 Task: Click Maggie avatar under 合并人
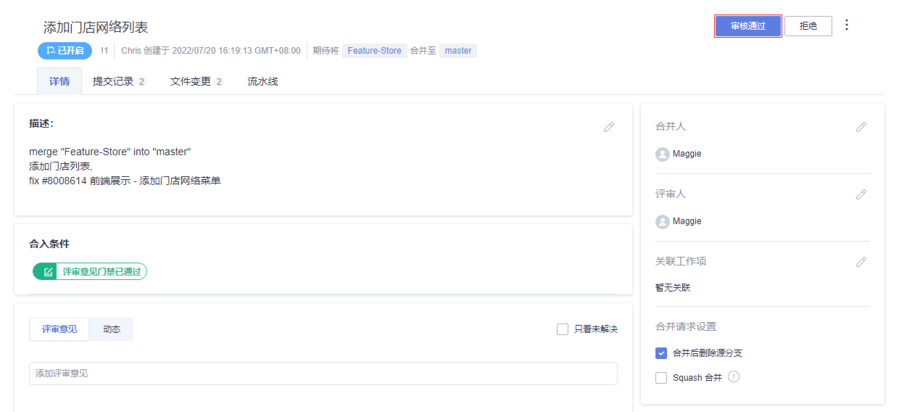[x=662, y=154]
